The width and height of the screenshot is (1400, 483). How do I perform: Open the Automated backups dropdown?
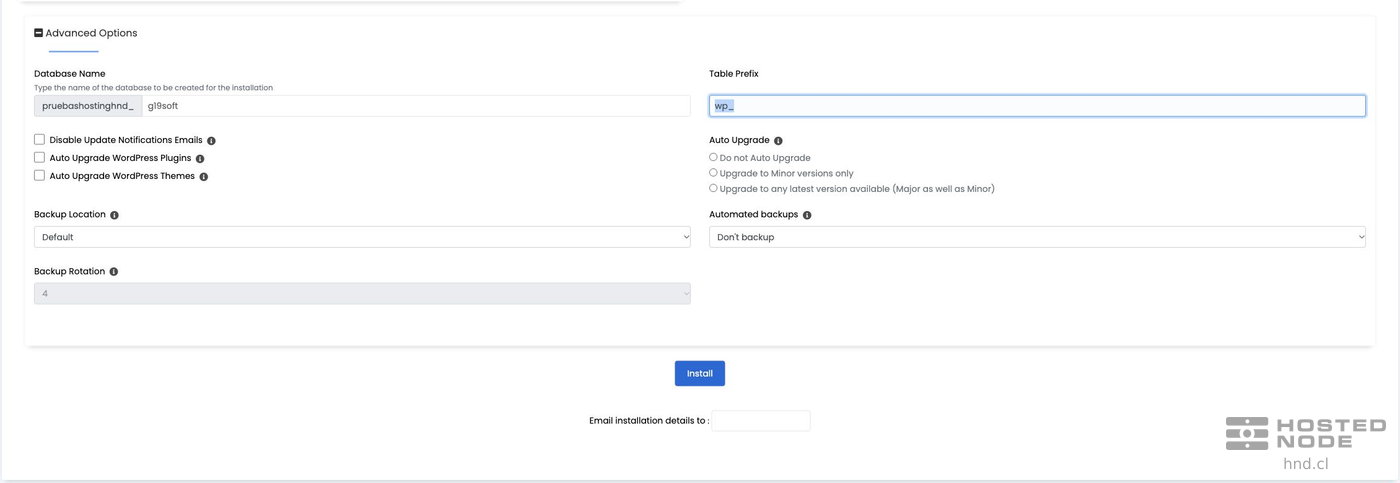[1037, 237]
